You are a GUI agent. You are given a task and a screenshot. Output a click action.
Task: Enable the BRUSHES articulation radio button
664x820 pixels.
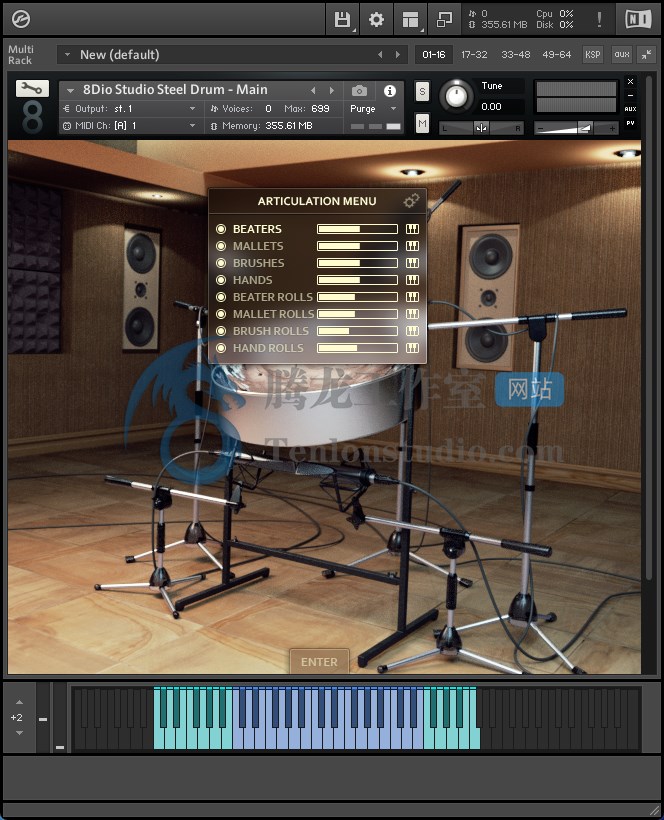pos(221,263)
